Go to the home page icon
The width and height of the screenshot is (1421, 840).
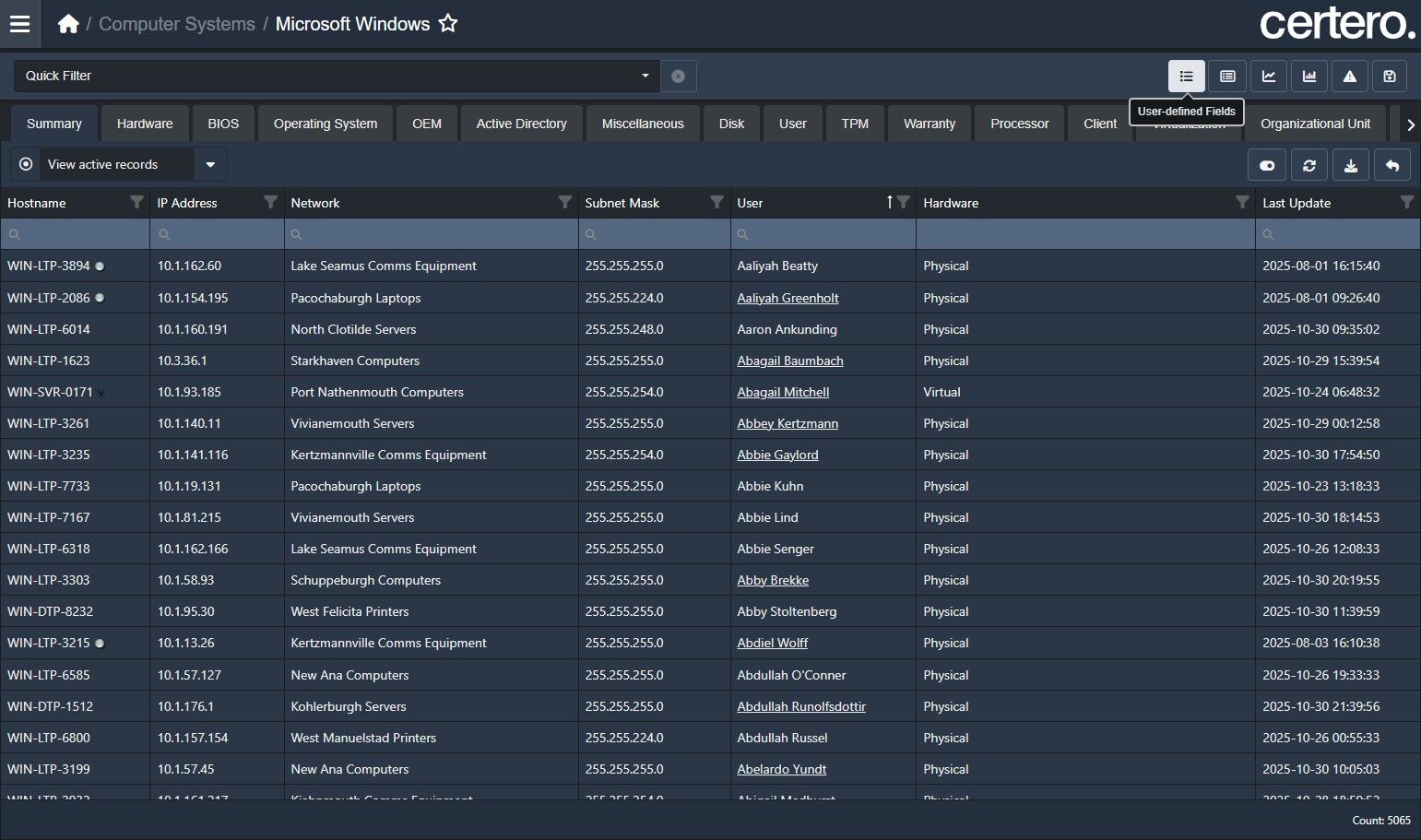pos(68,24)
